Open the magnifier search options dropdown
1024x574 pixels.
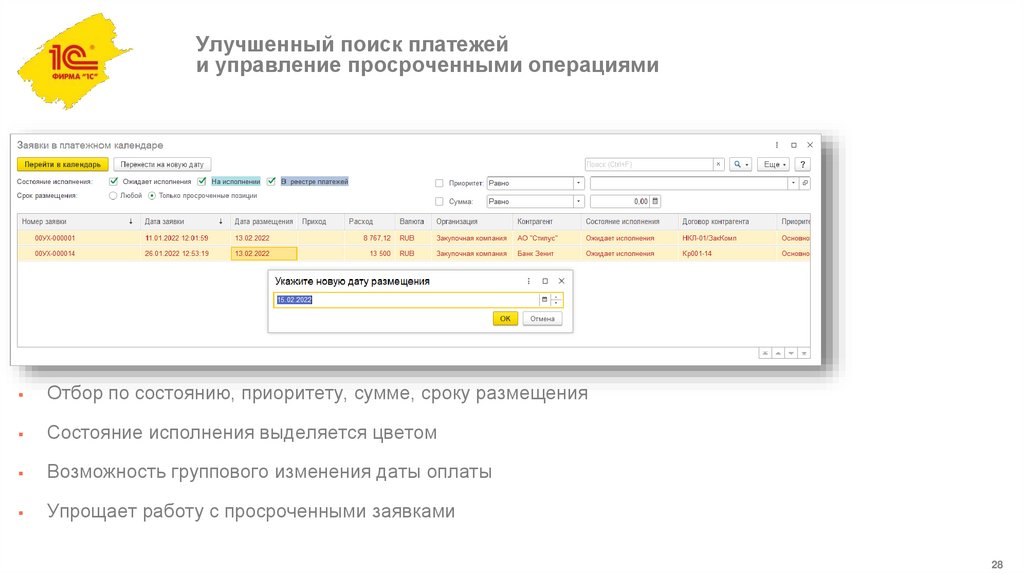pyautogui.click(x=741, y=165)
